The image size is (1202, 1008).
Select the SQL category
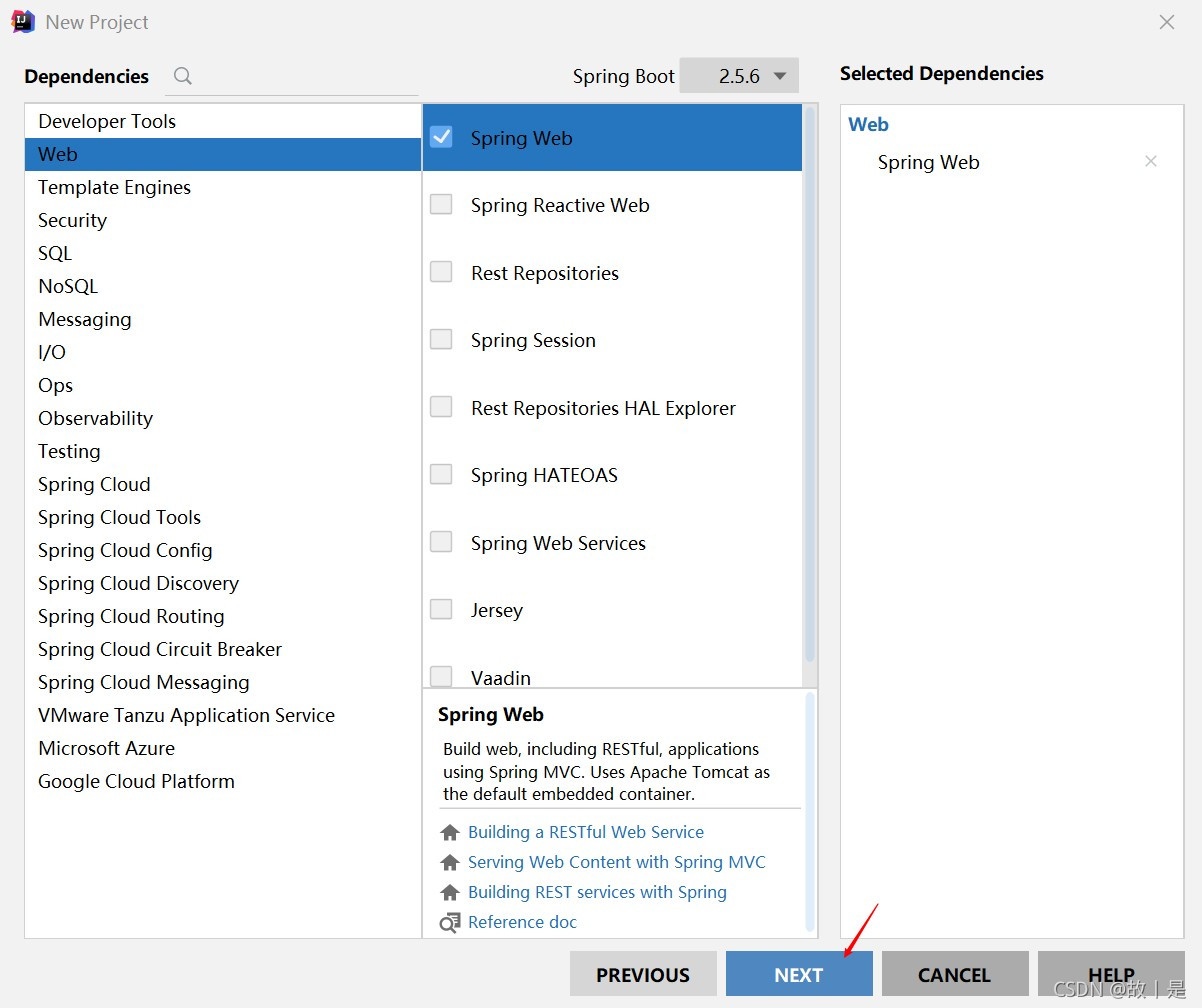[222, 253]
